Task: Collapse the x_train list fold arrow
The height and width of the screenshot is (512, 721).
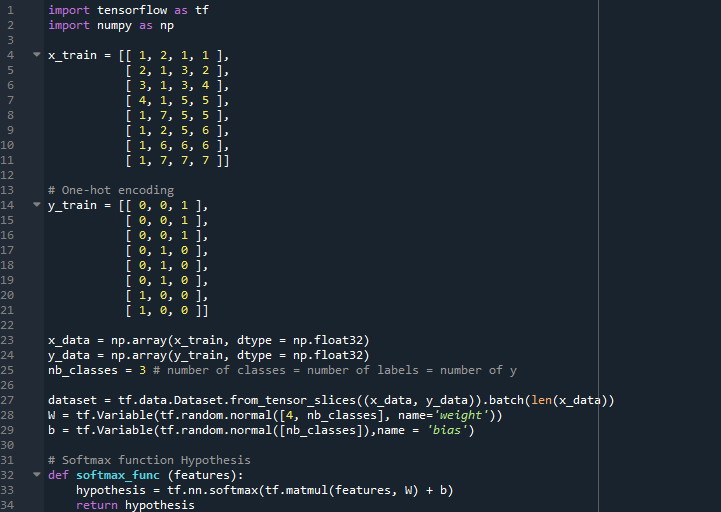Action: [x=37, y=55]
